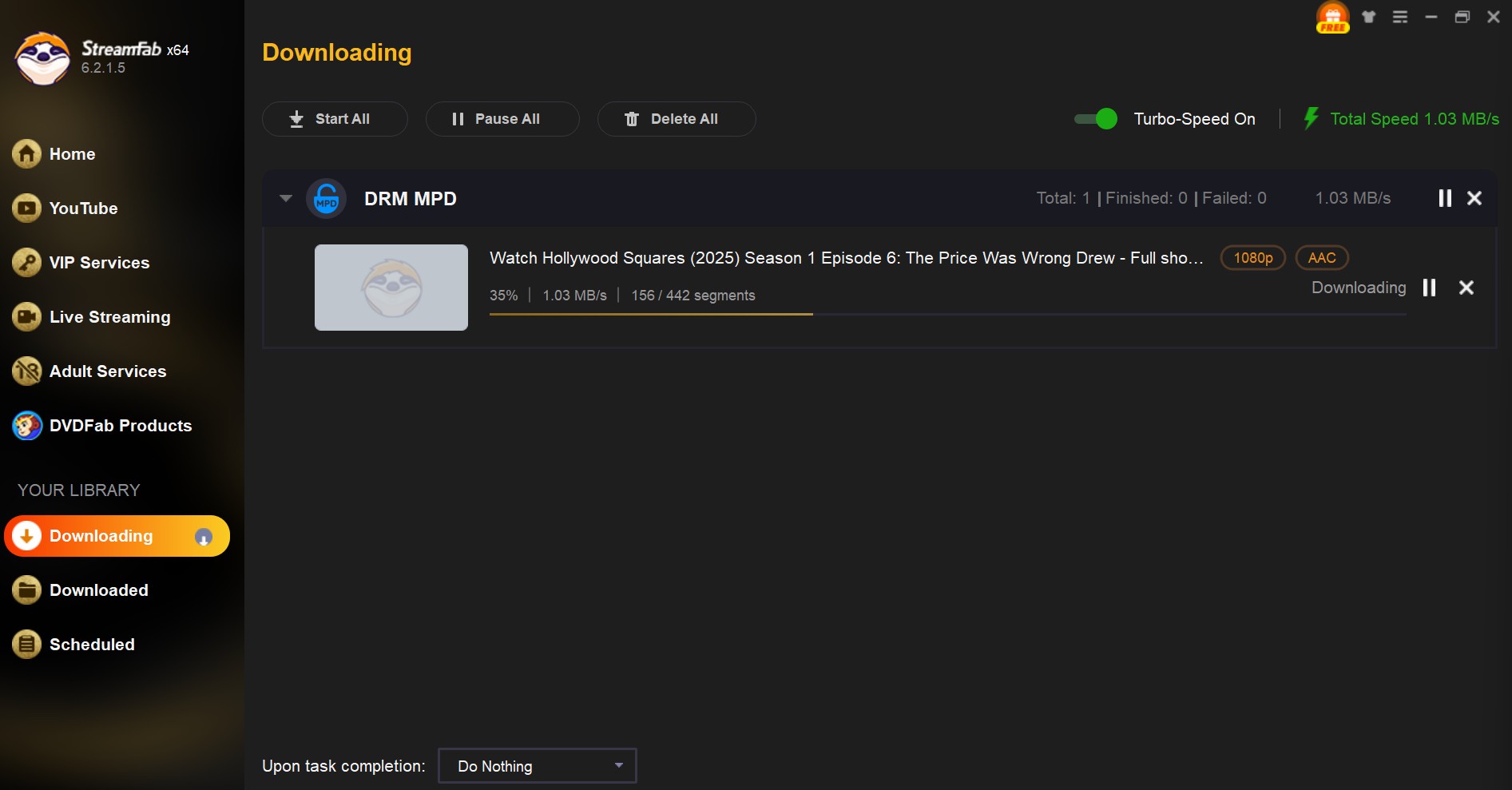This screenshot has height=790, width=1512.
Task: Click the AAC audio badge
Action: (1322, 258)
